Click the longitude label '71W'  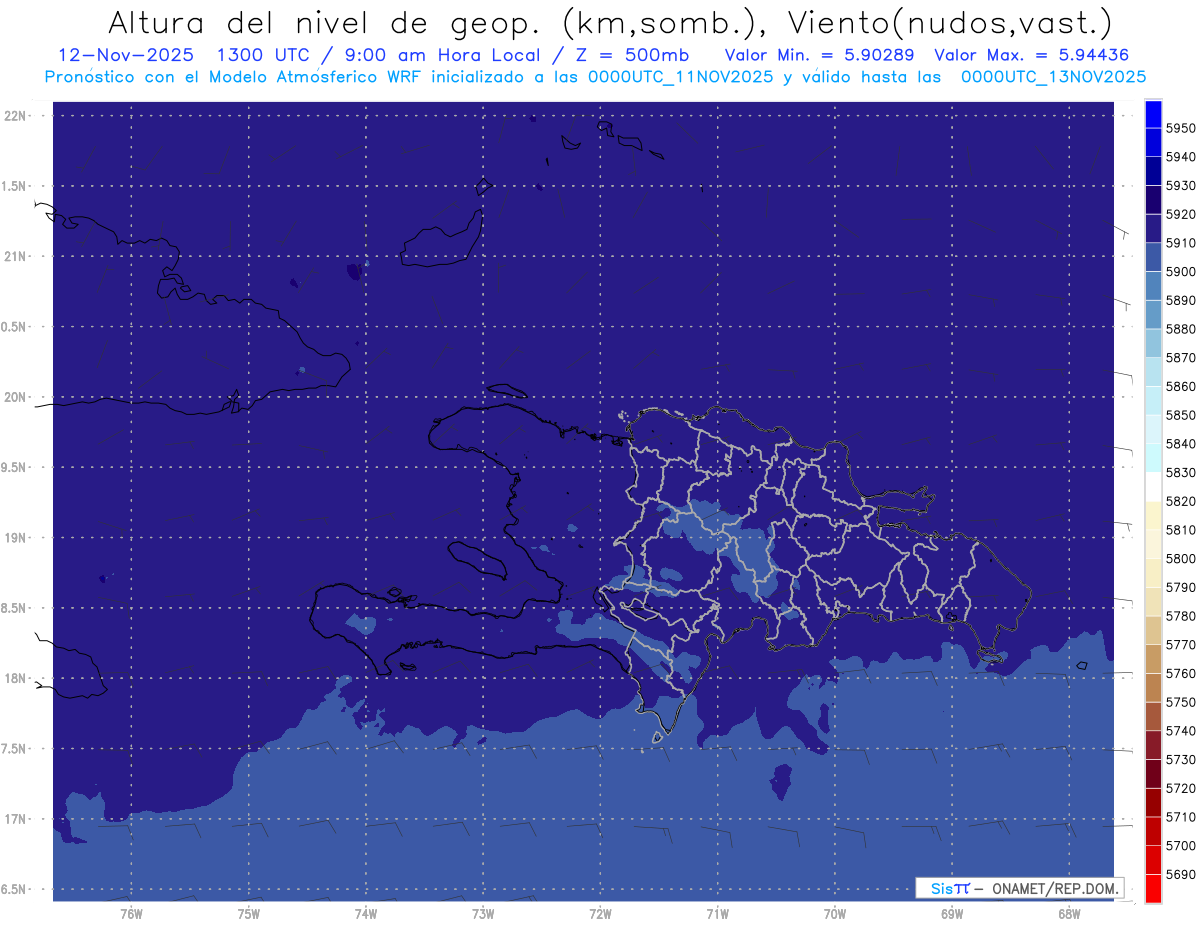coord(717,914)
